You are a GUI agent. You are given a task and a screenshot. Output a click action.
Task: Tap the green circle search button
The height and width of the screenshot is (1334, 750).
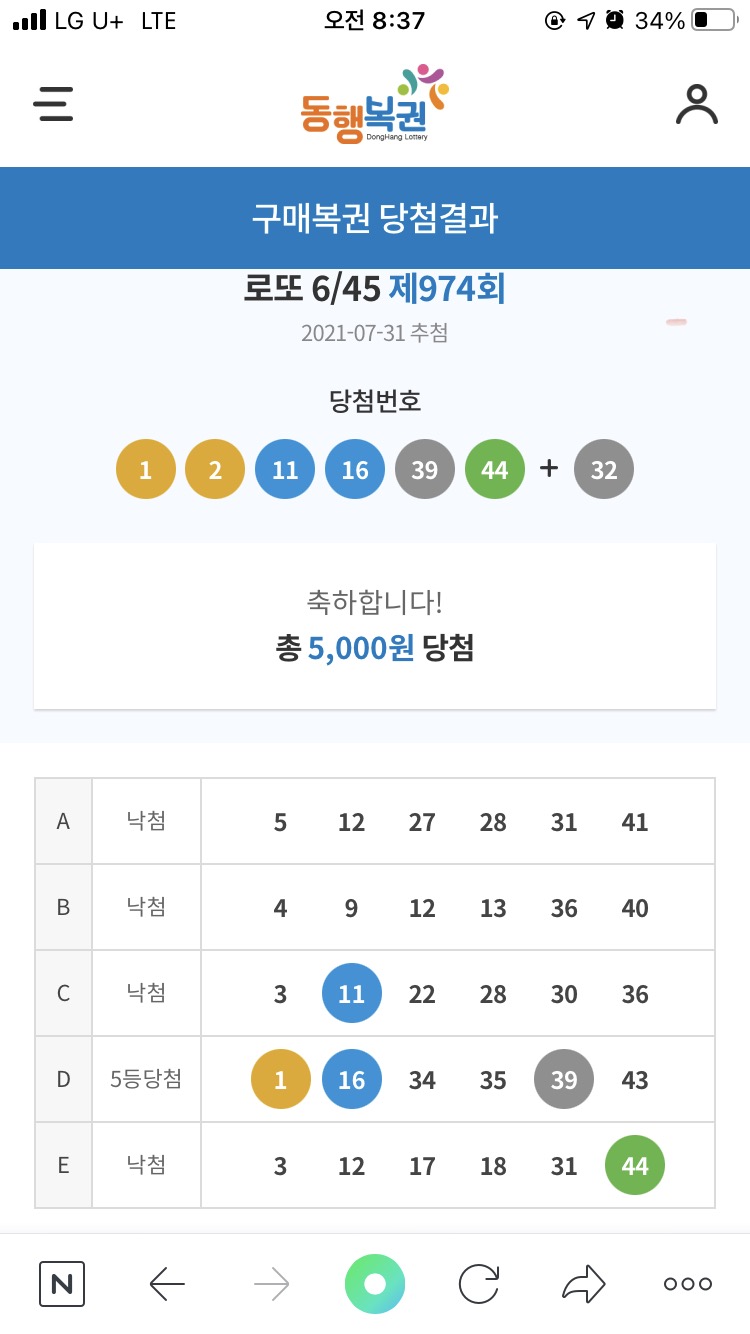(375, 1284)
